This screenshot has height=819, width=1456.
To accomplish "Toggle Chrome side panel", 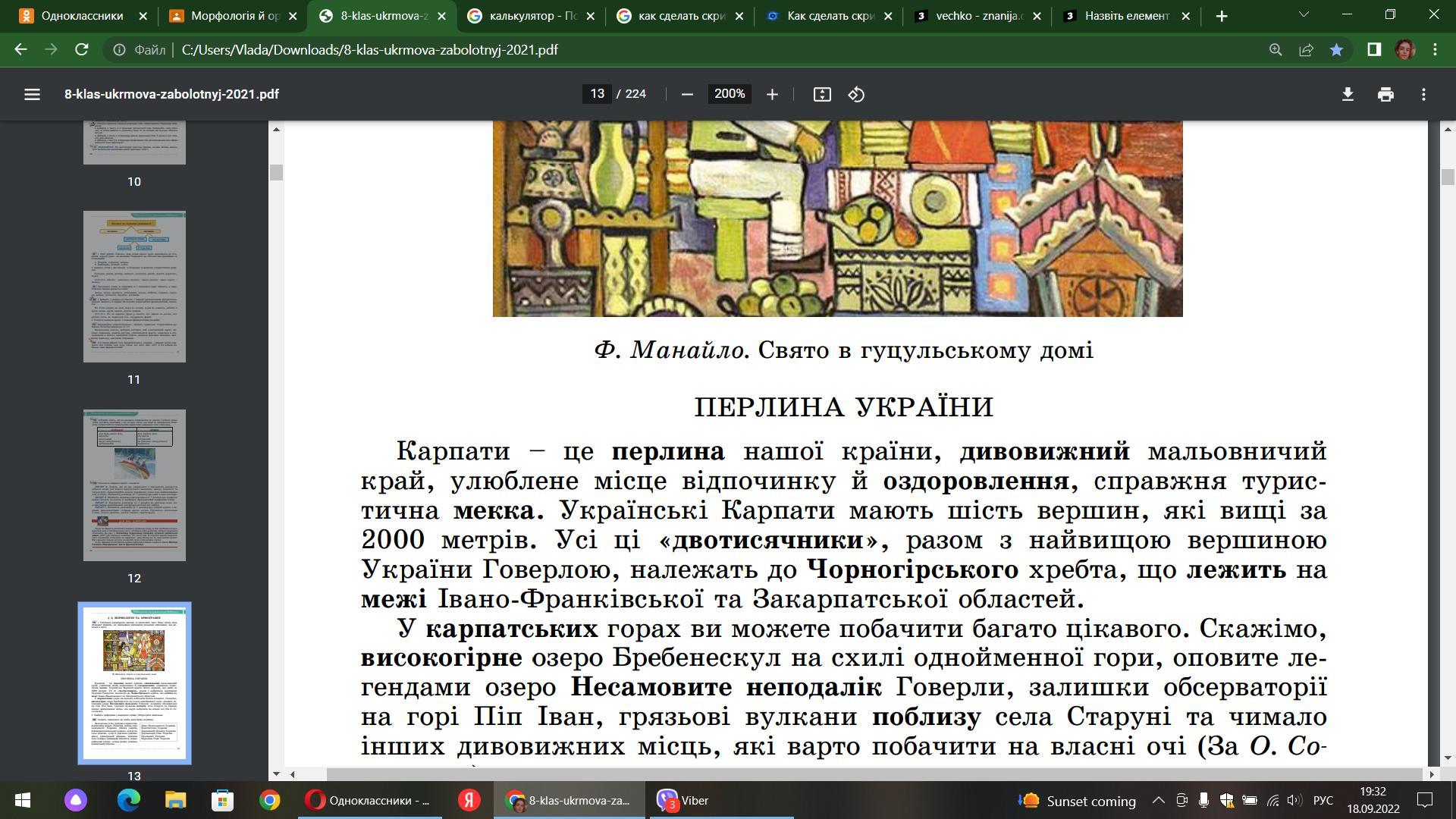I will 1373,49.
